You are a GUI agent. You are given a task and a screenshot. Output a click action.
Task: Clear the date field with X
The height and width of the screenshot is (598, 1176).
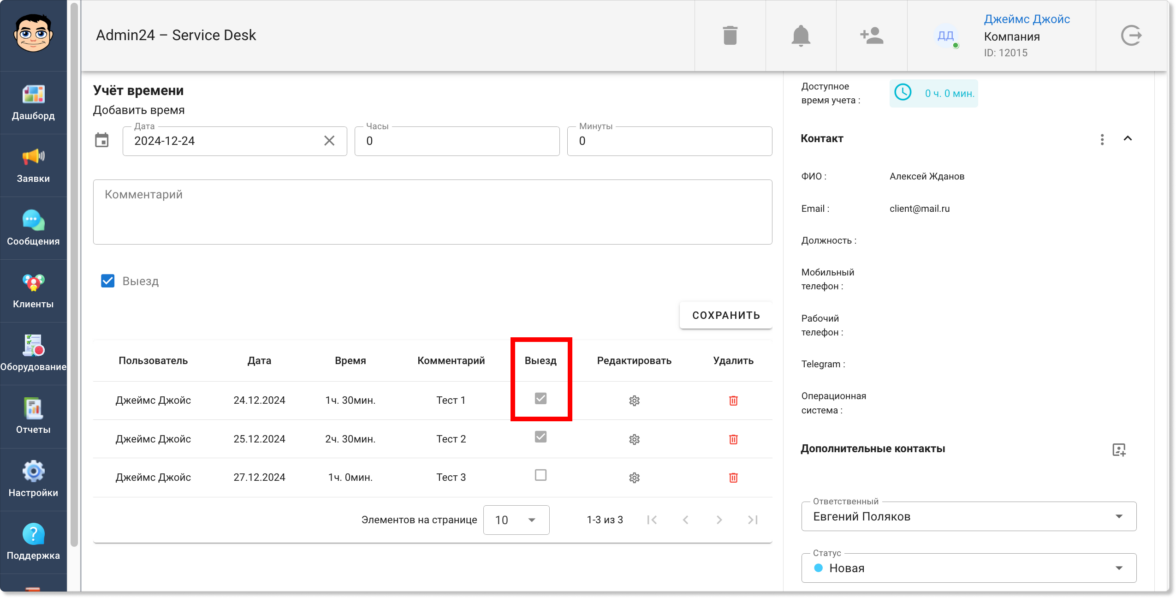pos(329,141)
